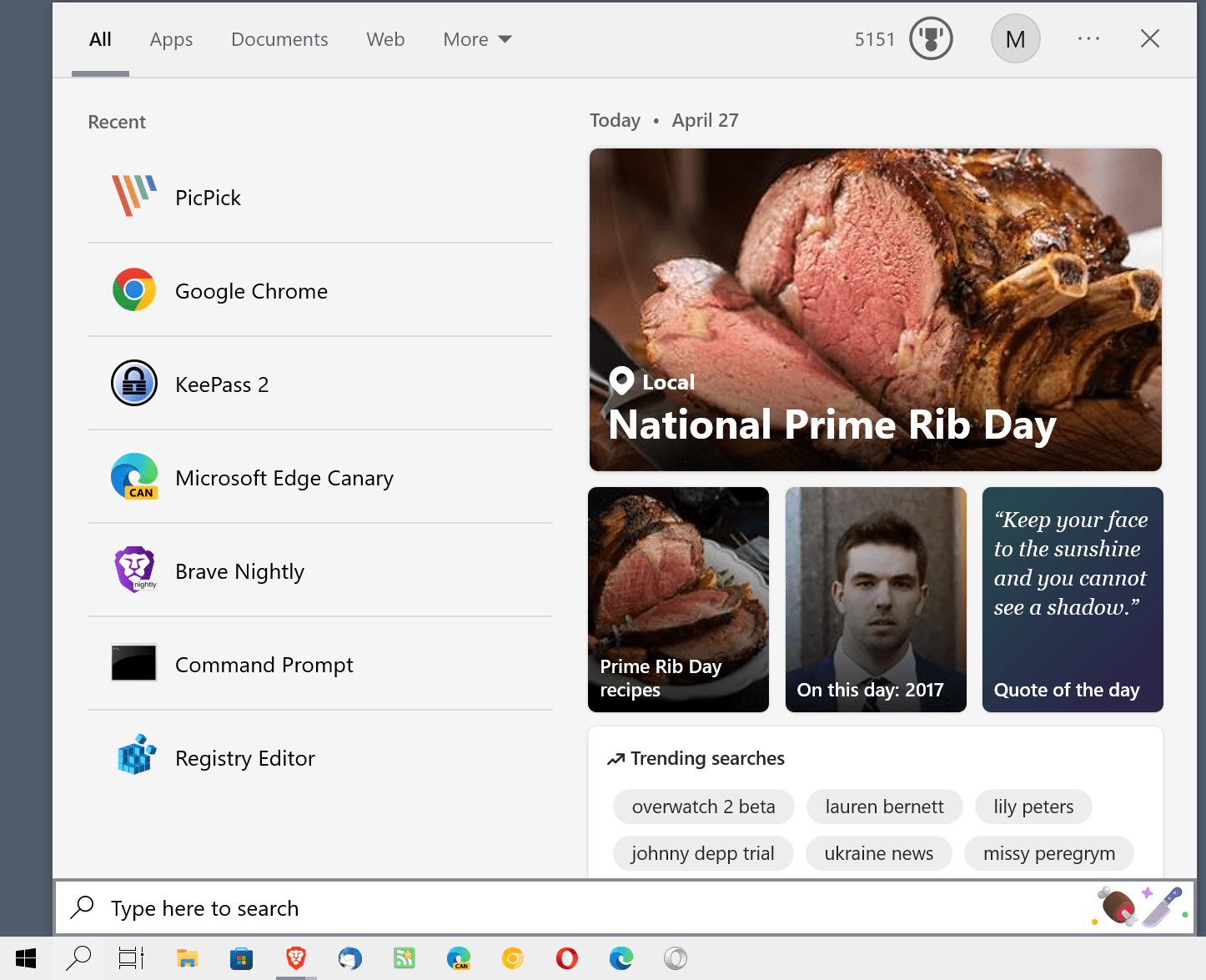Screen dimensions: 1206x980
Task: Open Edge Canary from the taskbar
Action: [459, 958]
